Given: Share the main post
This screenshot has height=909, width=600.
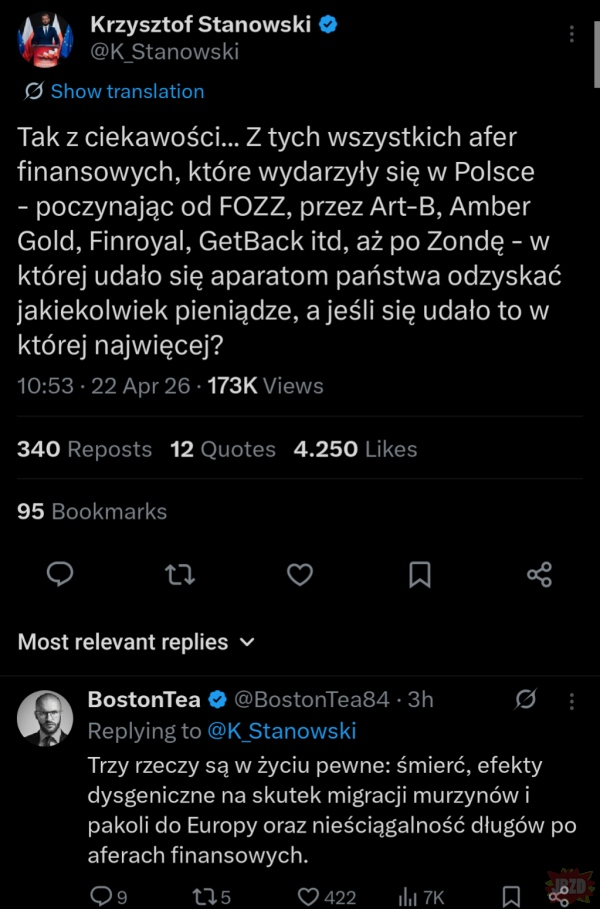Looking at the screenshot, I should tap(539, 573).
